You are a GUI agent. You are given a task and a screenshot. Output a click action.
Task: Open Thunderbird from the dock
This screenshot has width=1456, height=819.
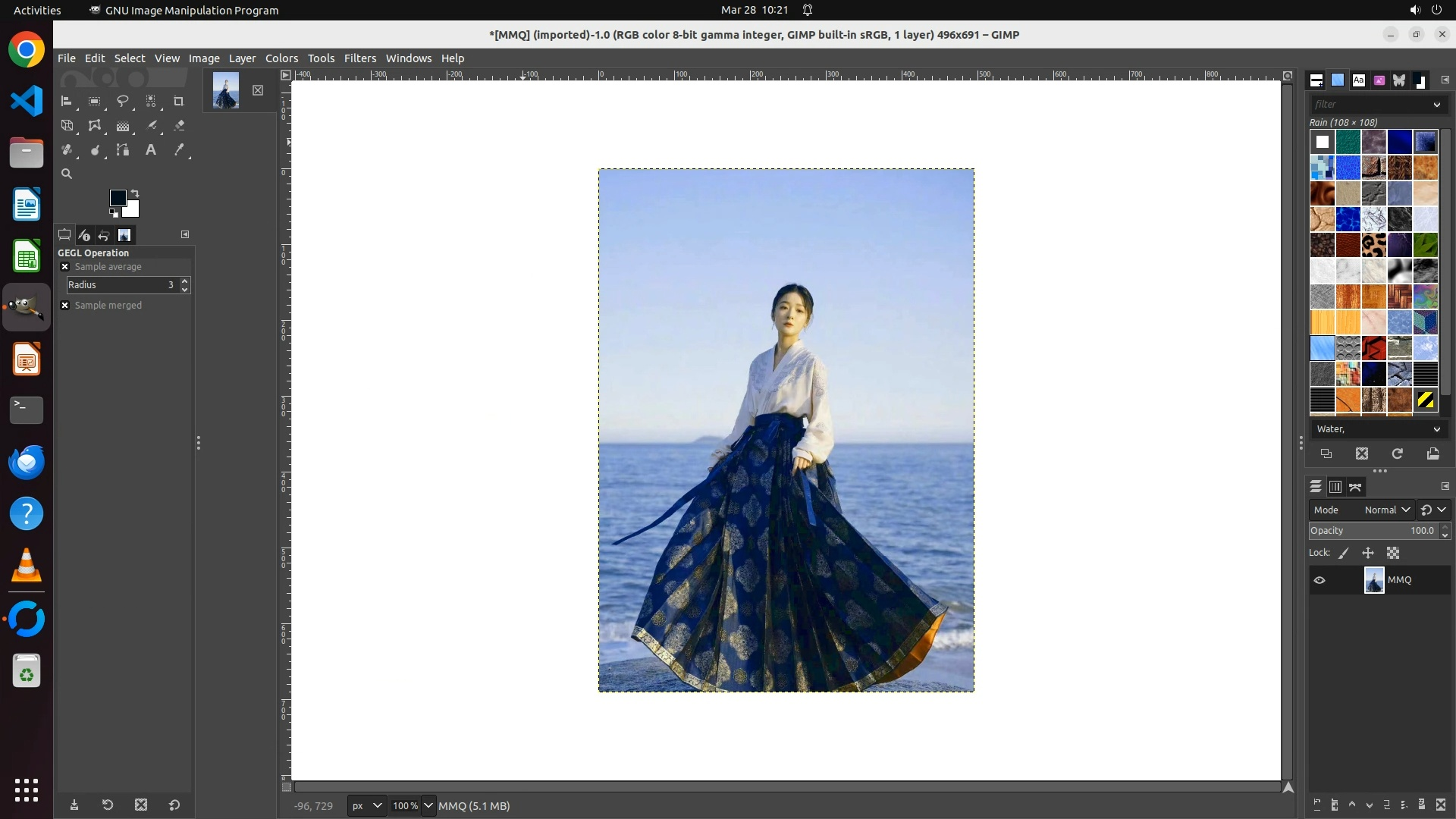27,462
